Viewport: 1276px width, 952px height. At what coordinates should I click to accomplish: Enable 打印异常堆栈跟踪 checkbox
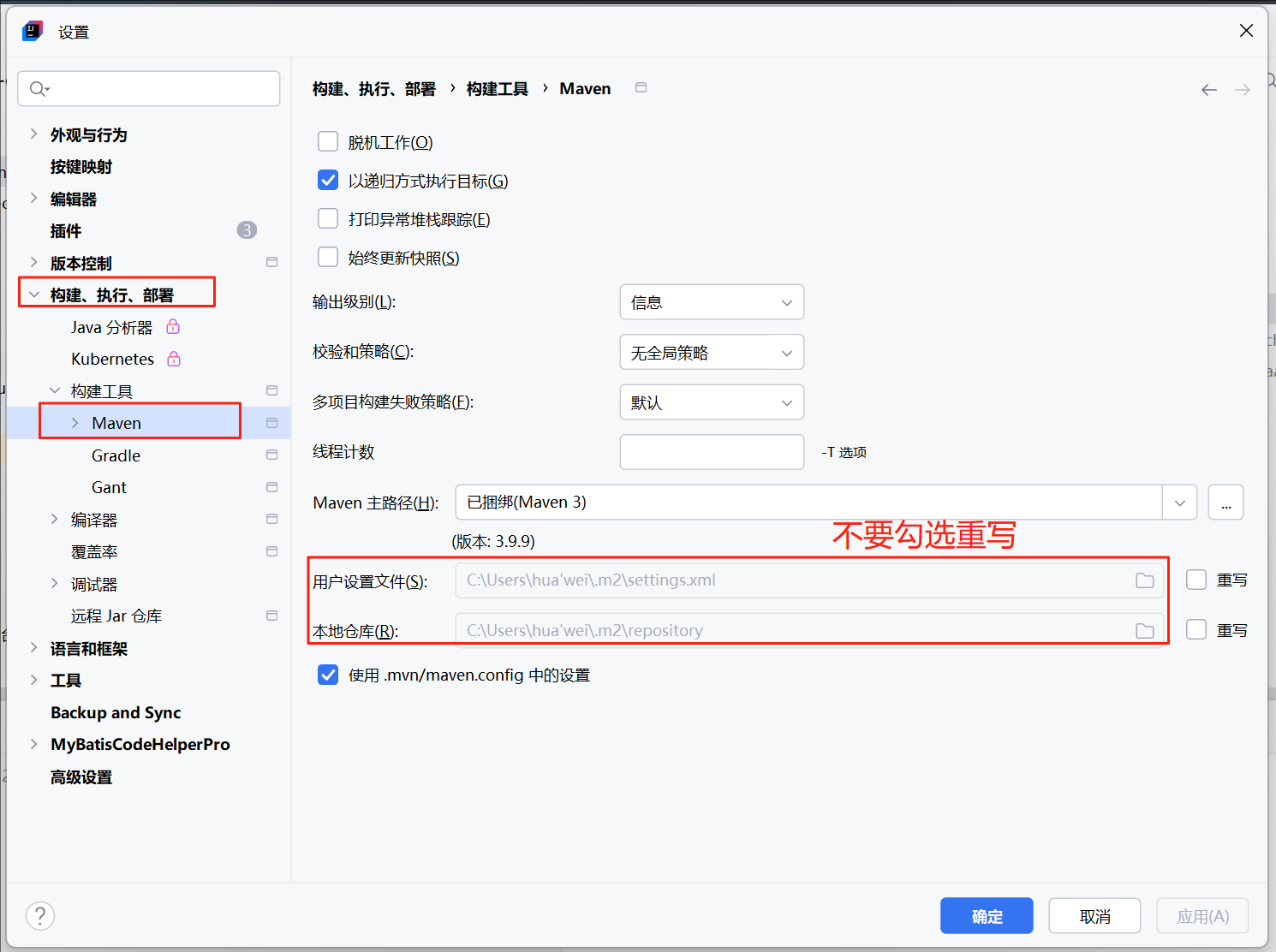point(328,218)
